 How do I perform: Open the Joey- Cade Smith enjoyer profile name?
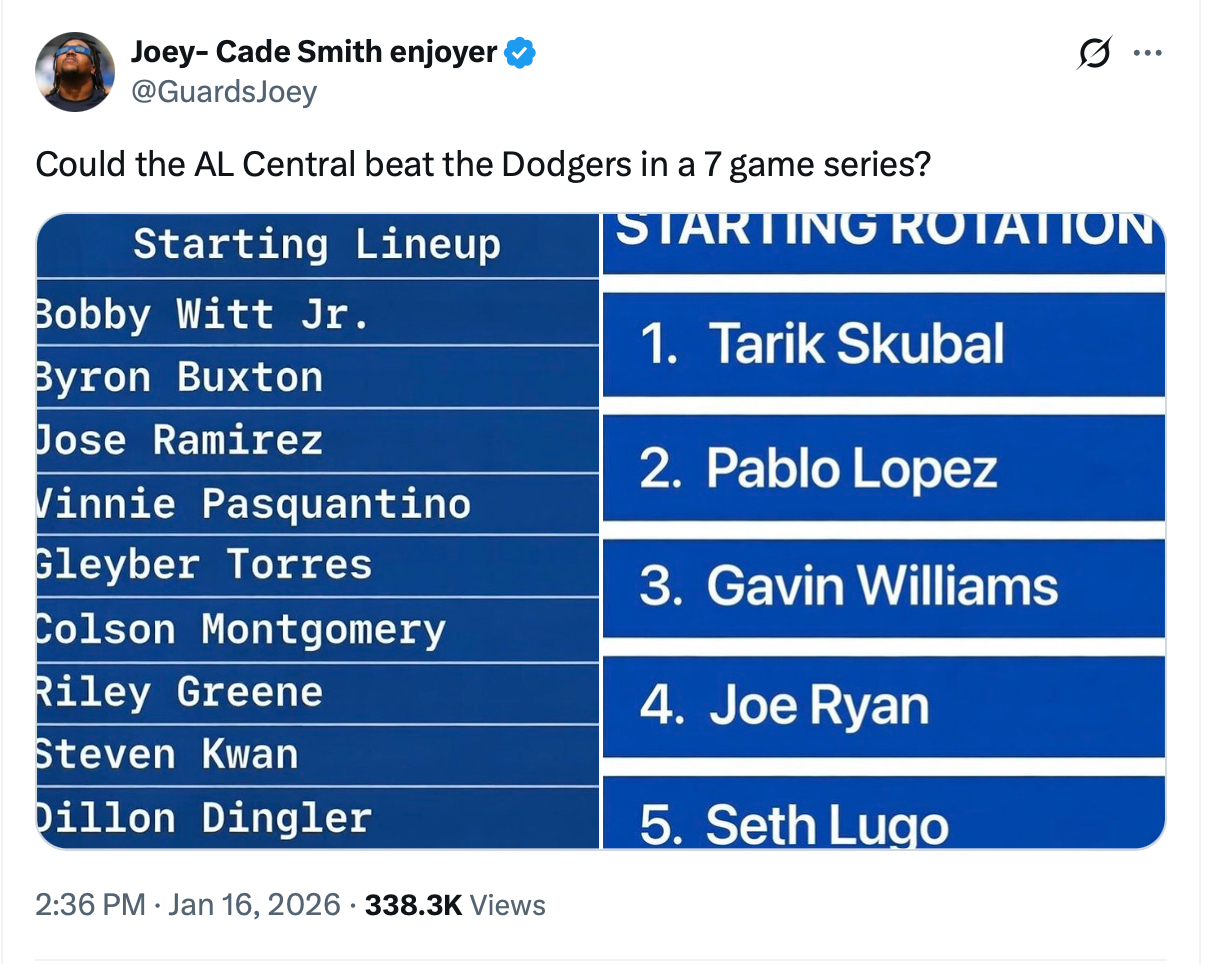pos(314,52)
